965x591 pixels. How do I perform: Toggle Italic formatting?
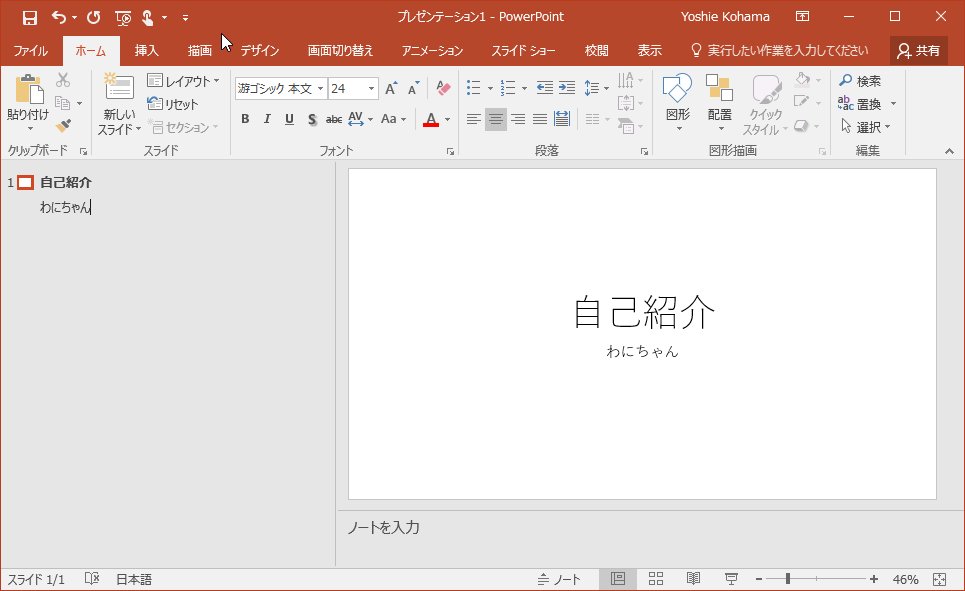[267, 120]
